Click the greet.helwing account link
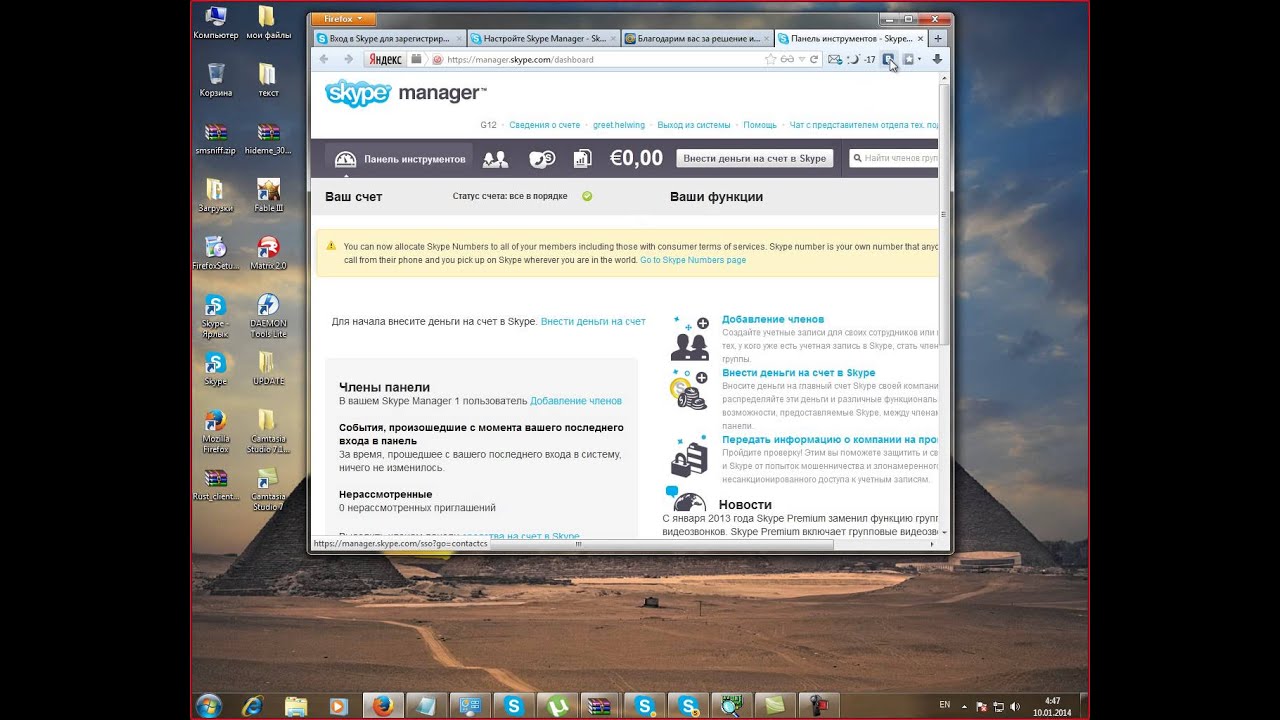 coord(619,125)
